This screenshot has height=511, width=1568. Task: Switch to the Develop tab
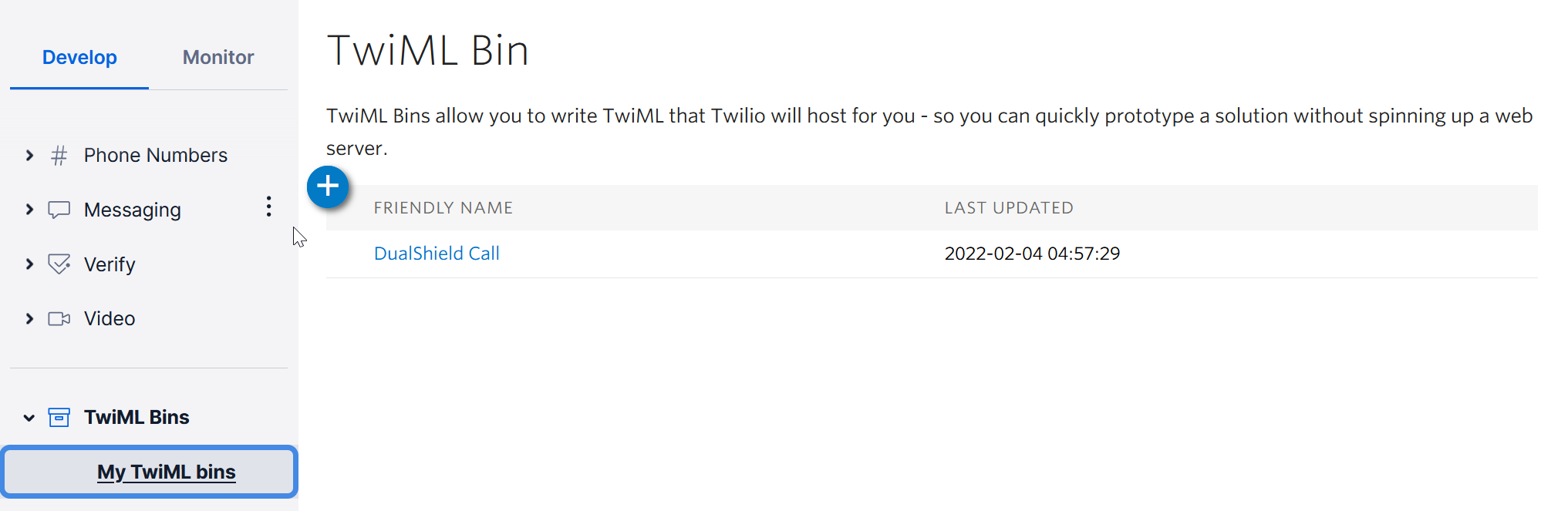(79, 58)
